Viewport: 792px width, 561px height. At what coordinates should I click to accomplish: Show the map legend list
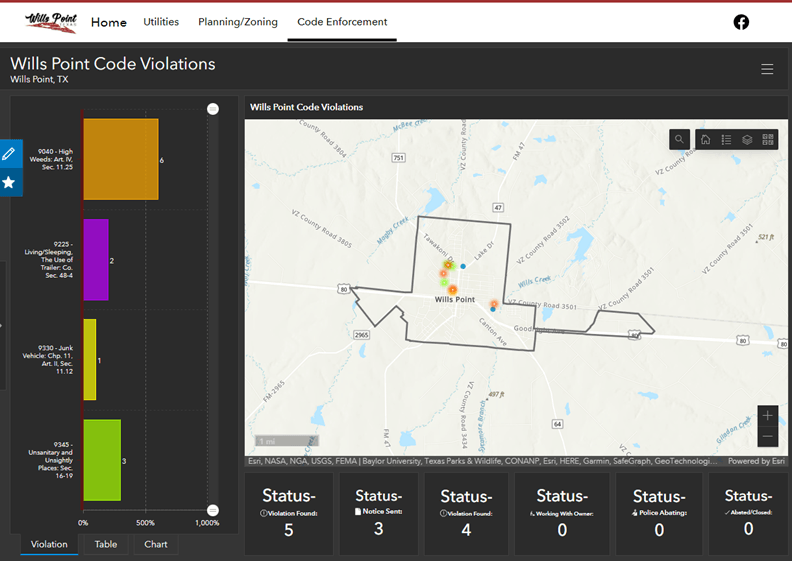726,139
